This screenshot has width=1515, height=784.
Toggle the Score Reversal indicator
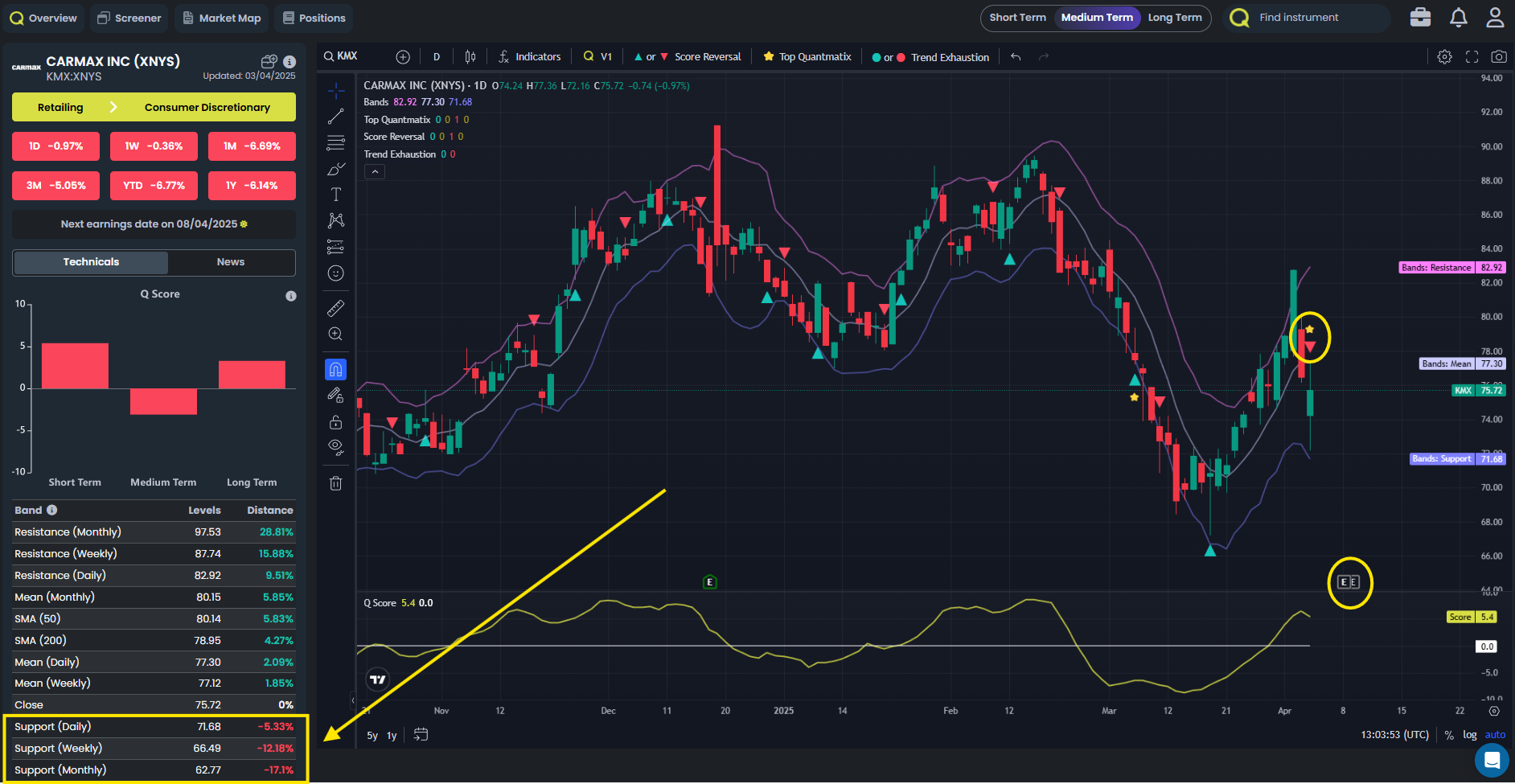click(x=688, y=57)
